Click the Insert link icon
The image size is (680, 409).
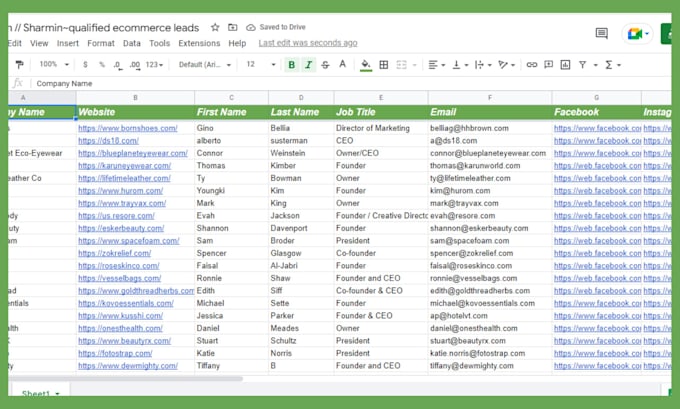pos(532,65)
